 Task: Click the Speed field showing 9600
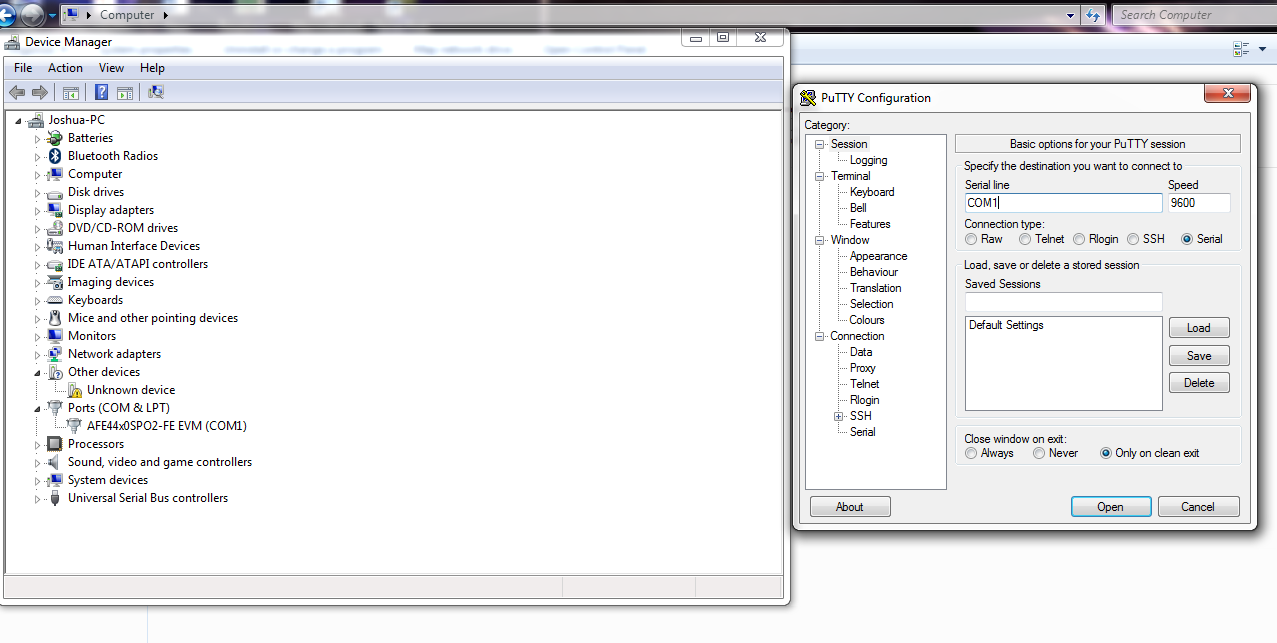point(1199,203)
